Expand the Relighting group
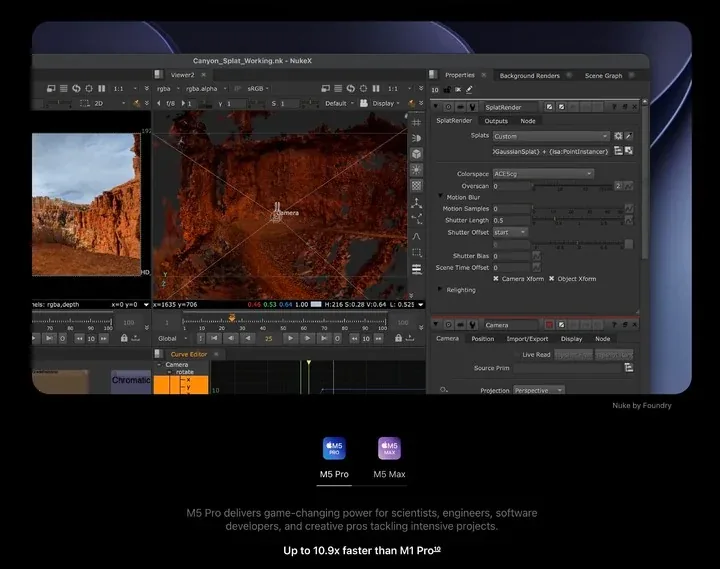The height and width of the screenshot is (569, 720). 440,289
